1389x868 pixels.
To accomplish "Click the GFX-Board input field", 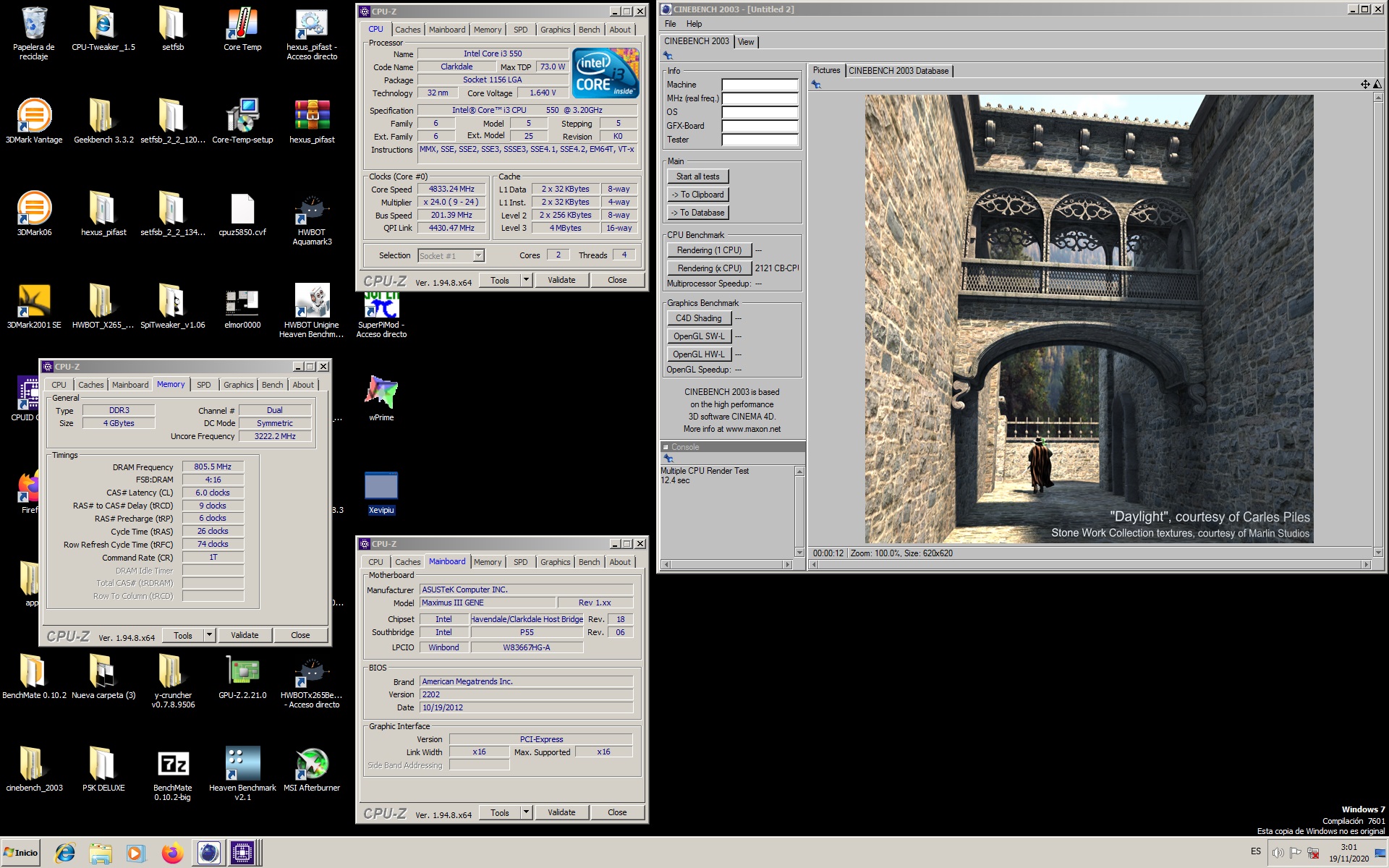I will (x=760, y=126).
